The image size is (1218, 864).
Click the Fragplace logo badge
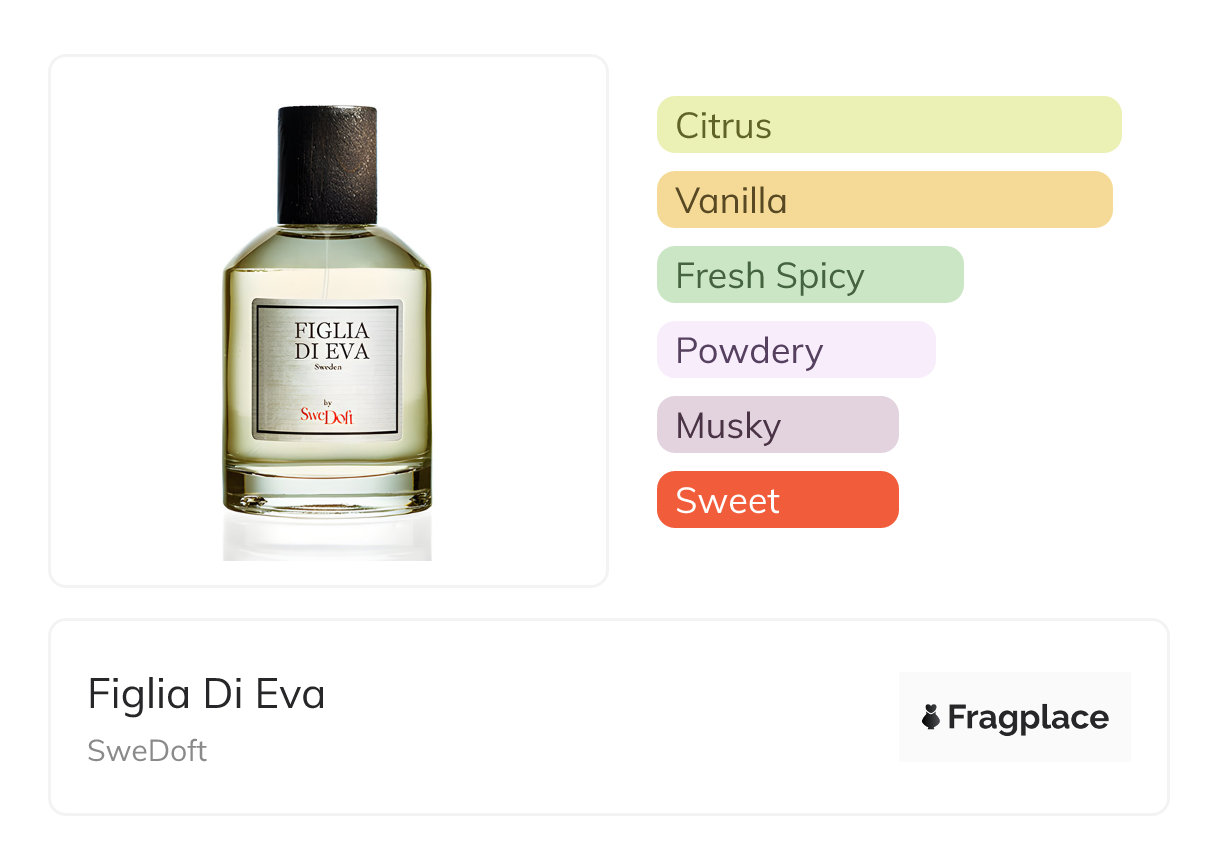point(1015,717)
